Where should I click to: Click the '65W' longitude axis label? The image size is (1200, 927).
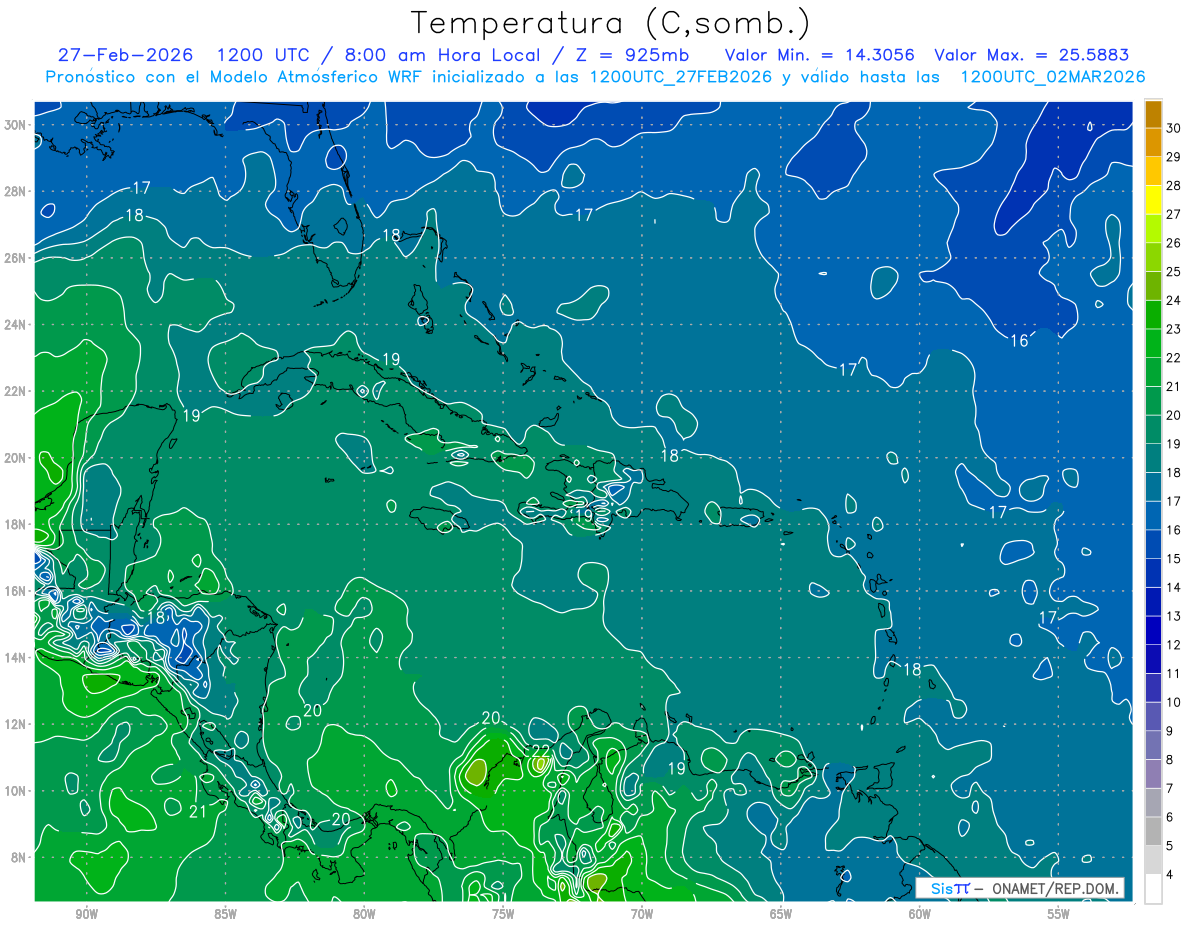781,914
